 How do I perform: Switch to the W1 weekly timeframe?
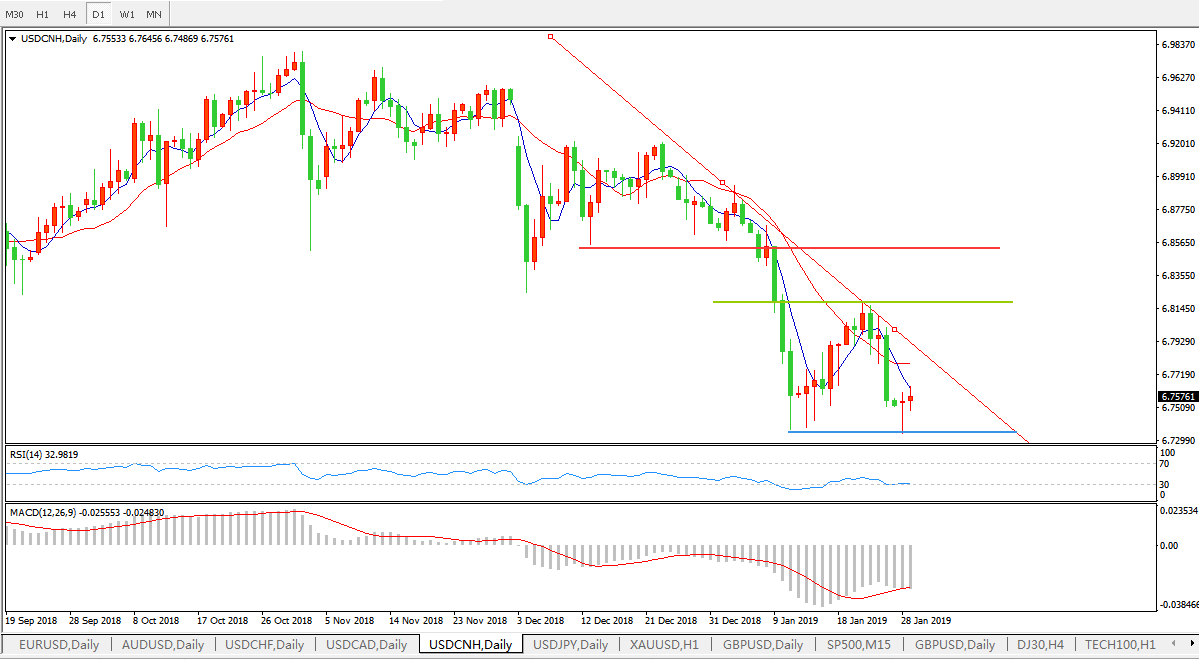coord(126,15)
